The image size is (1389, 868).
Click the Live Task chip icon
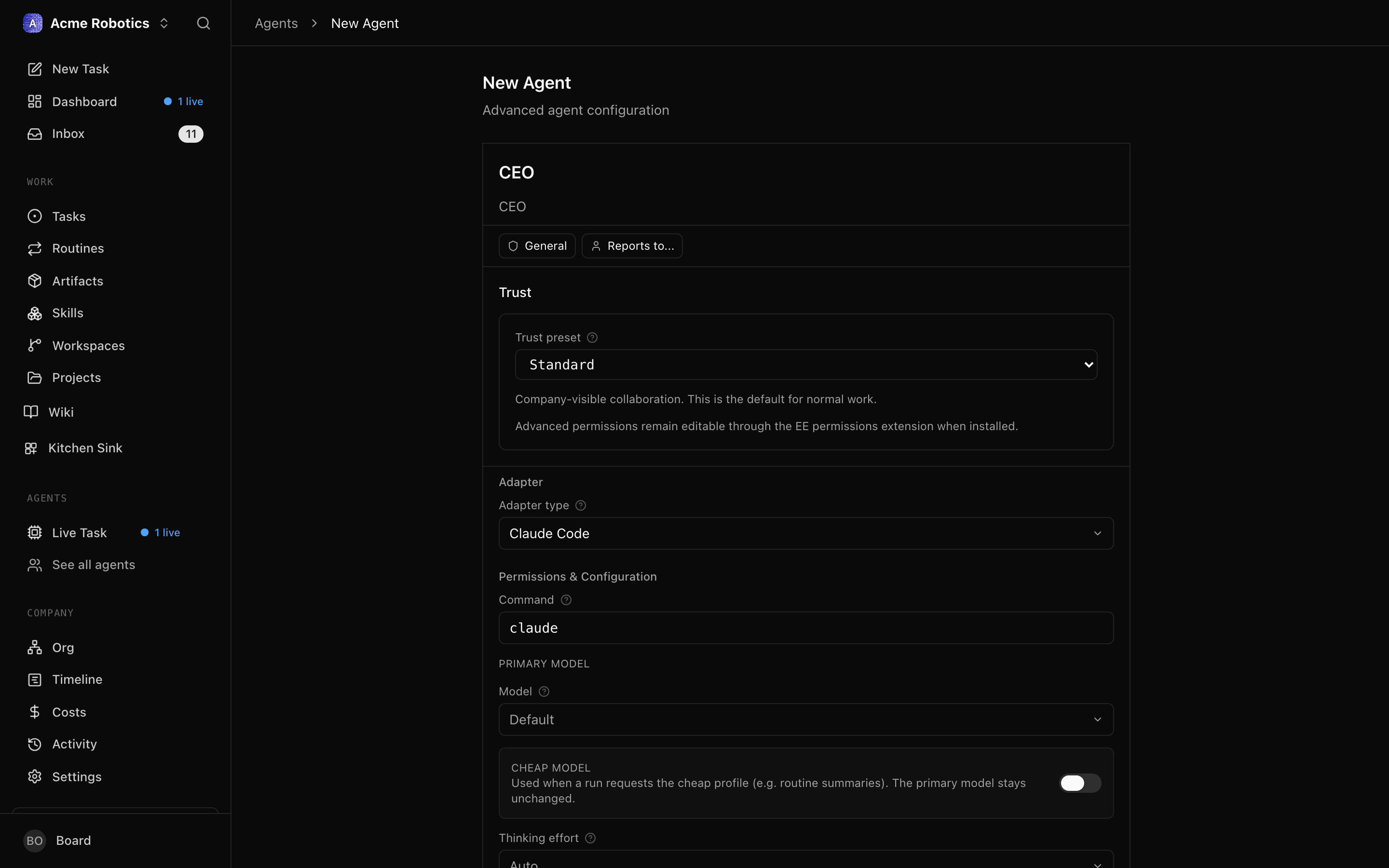point(34,533)
